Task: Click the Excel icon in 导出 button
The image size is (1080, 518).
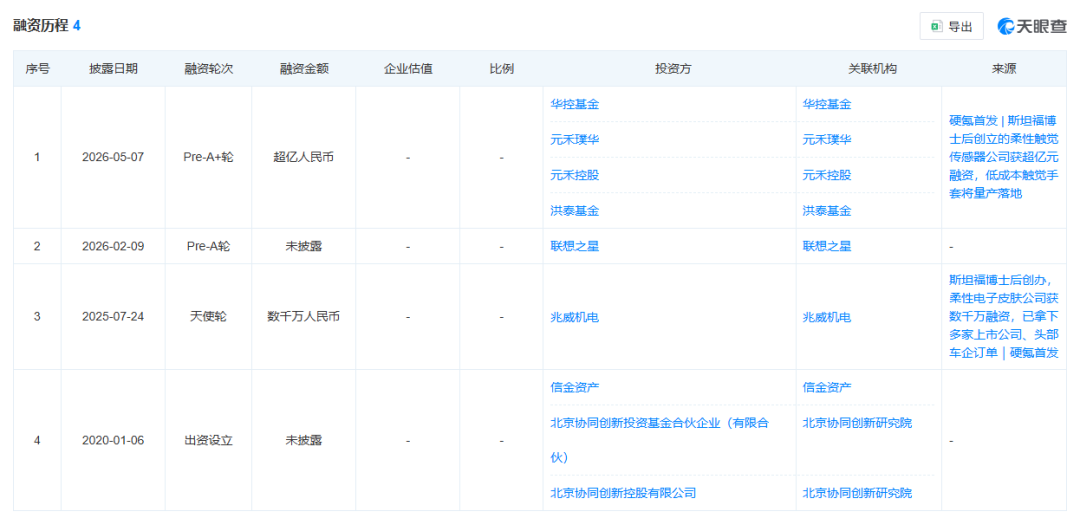Action: (x=936, y=26)
